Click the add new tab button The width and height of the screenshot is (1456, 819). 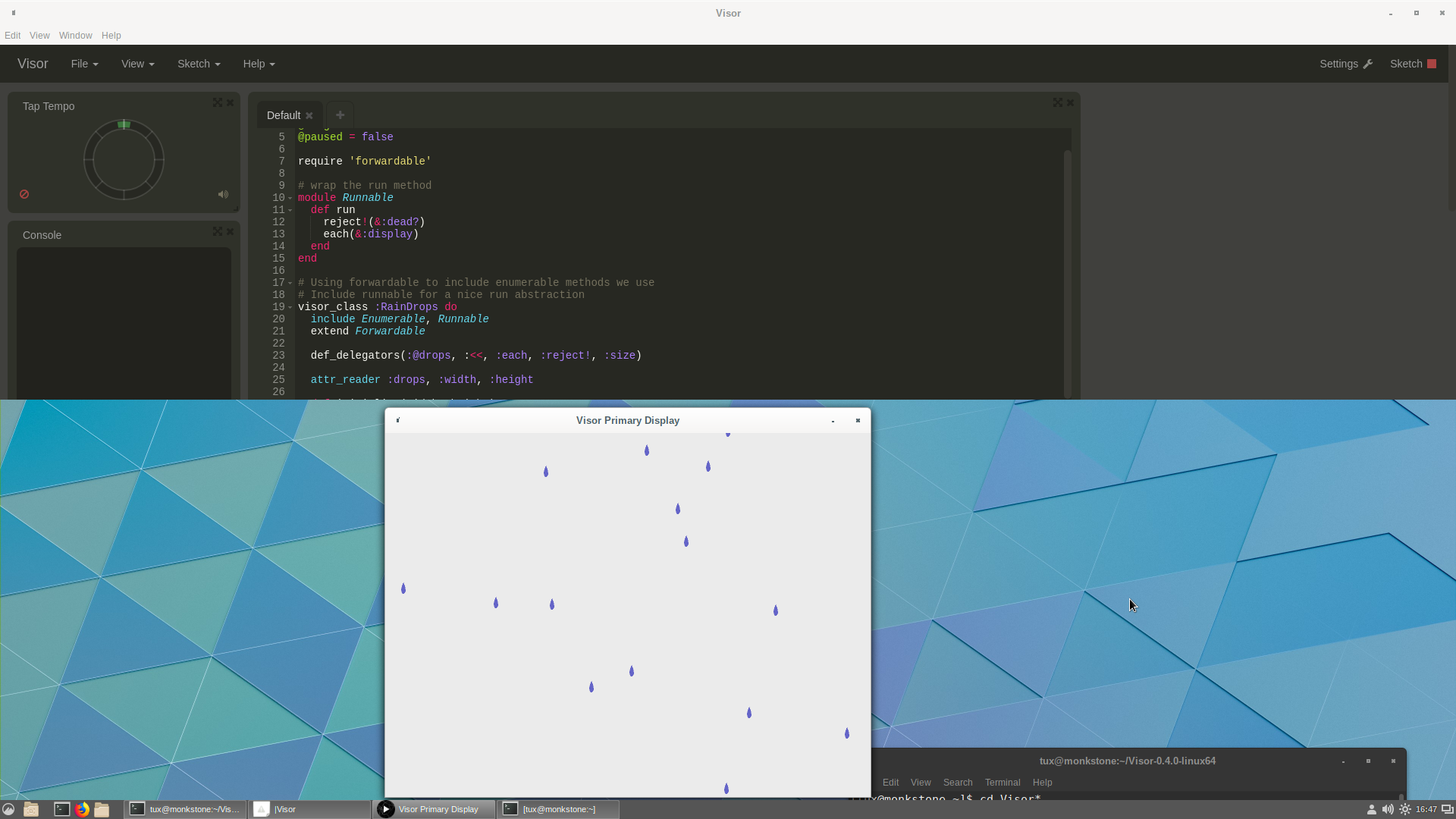click(x=340, y=115)
